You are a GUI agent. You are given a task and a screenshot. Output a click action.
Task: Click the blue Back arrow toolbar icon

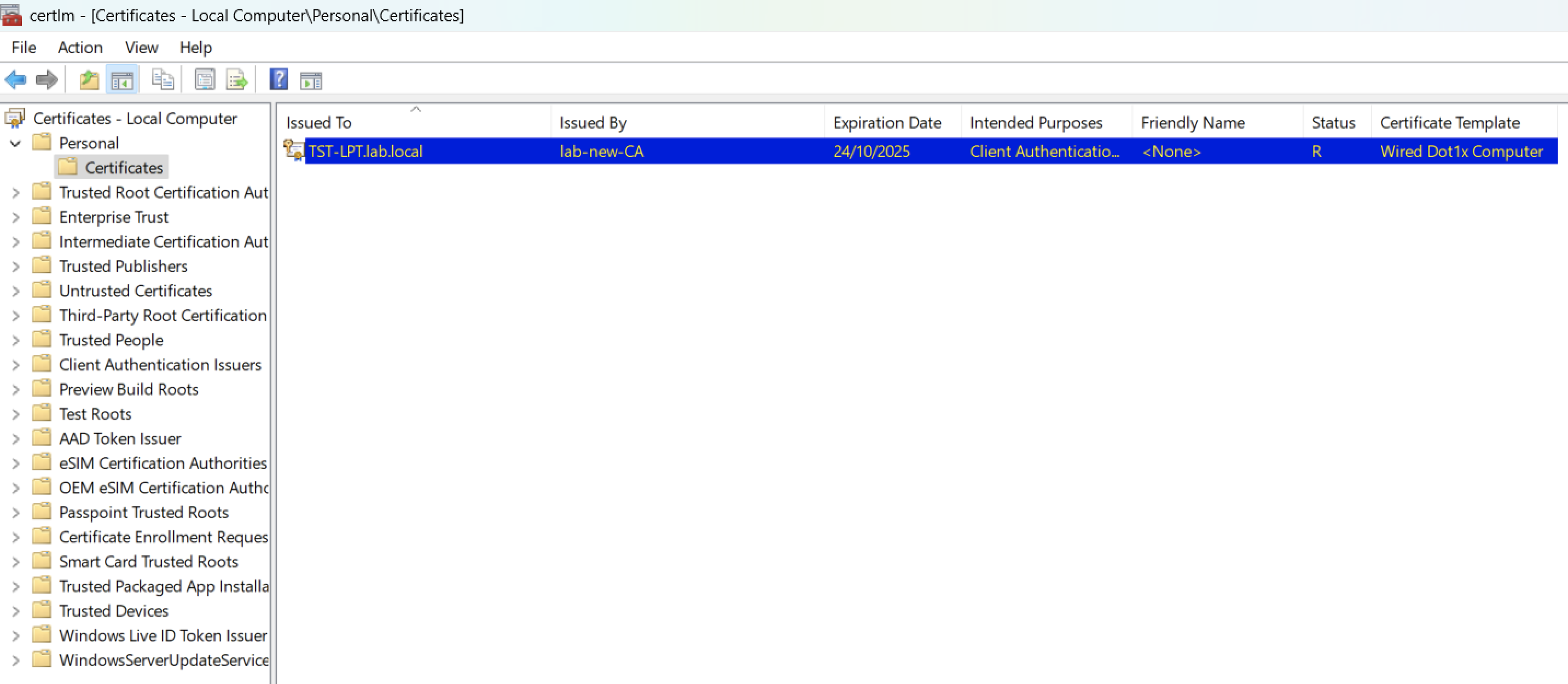point(15,80)
